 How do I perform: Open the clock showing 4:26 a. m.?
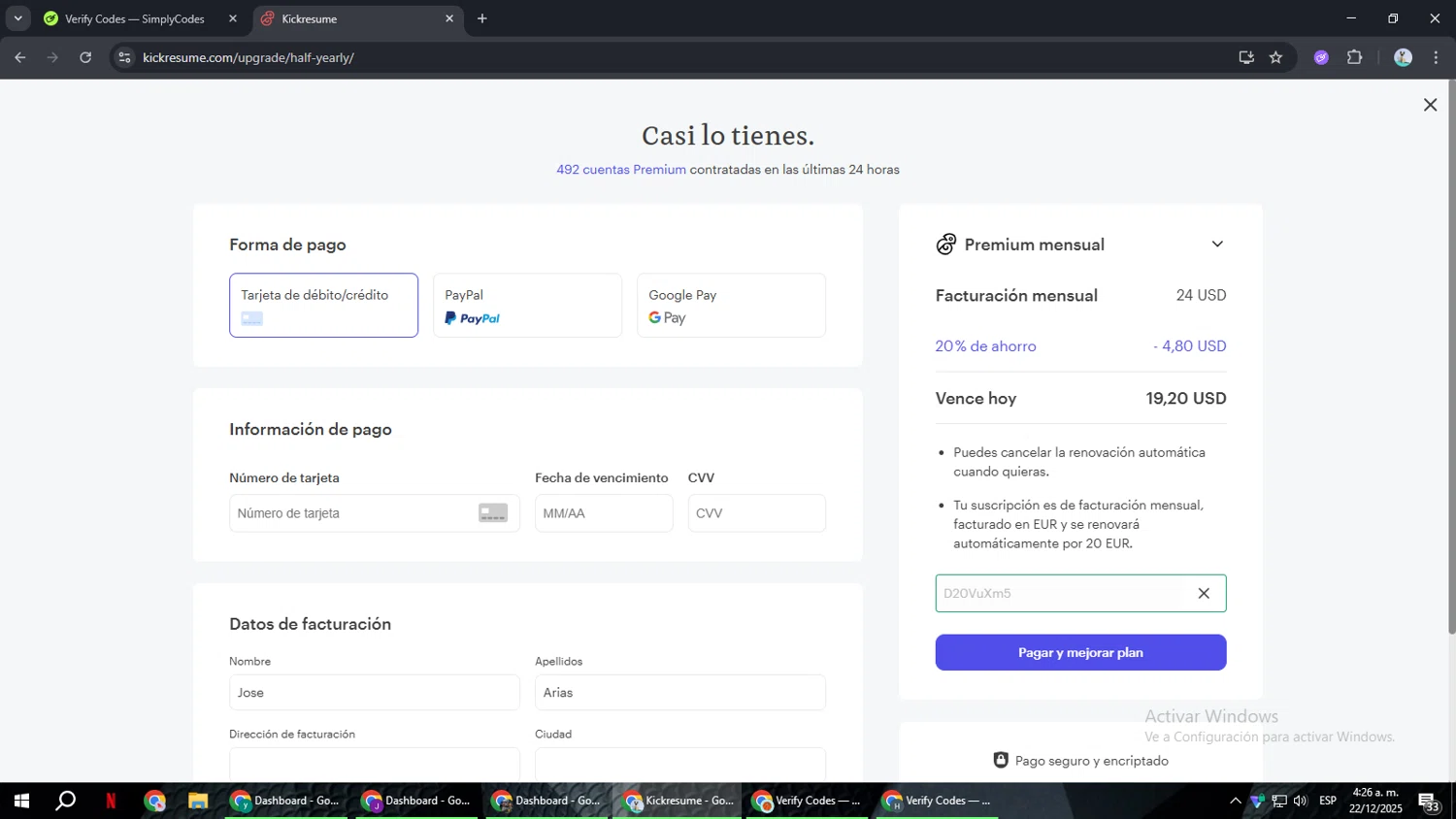pyautogui.click(x=1375, y=801)
